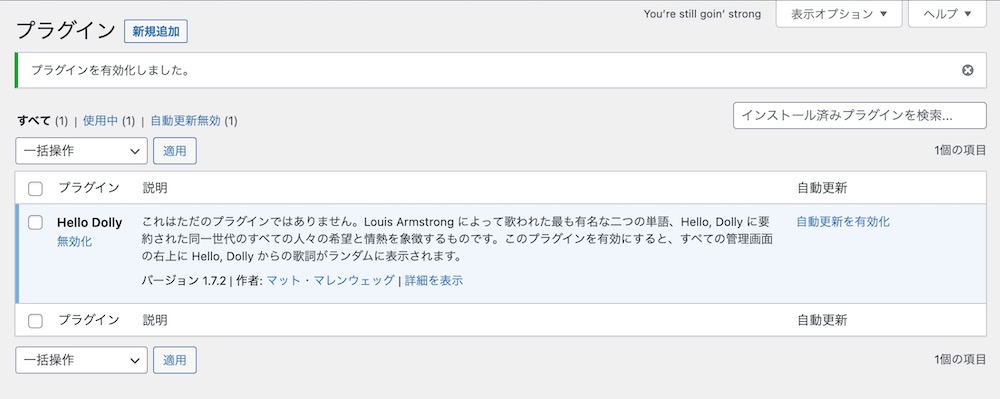
Task: Click 自動更新を有効化 link
Action: click(843, 222)
